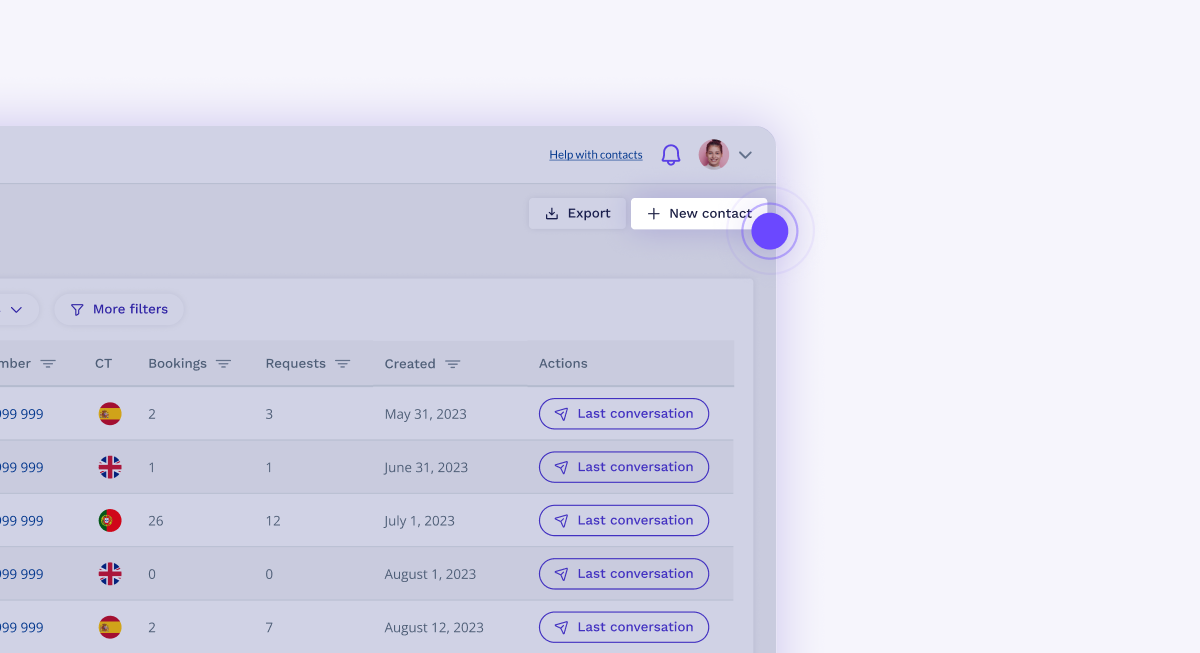Viewport: 1200px width, 653px height.
Task: Open the account menu chevron beside the avatar
Action: [744, 155]
